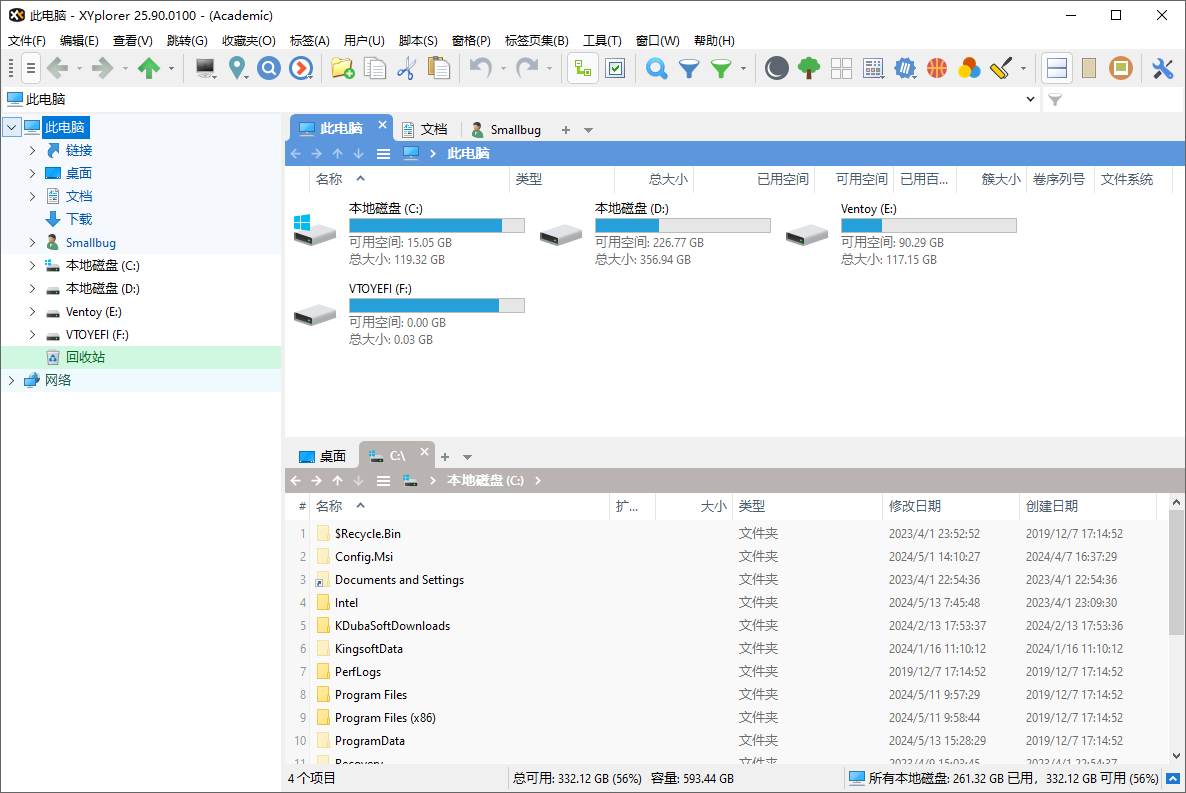Select the KDubaSoftDownloads folder row
Image resolution: width=1186 pixels, height=793 pixels.
pyautogui.click(x=726, y=626)
